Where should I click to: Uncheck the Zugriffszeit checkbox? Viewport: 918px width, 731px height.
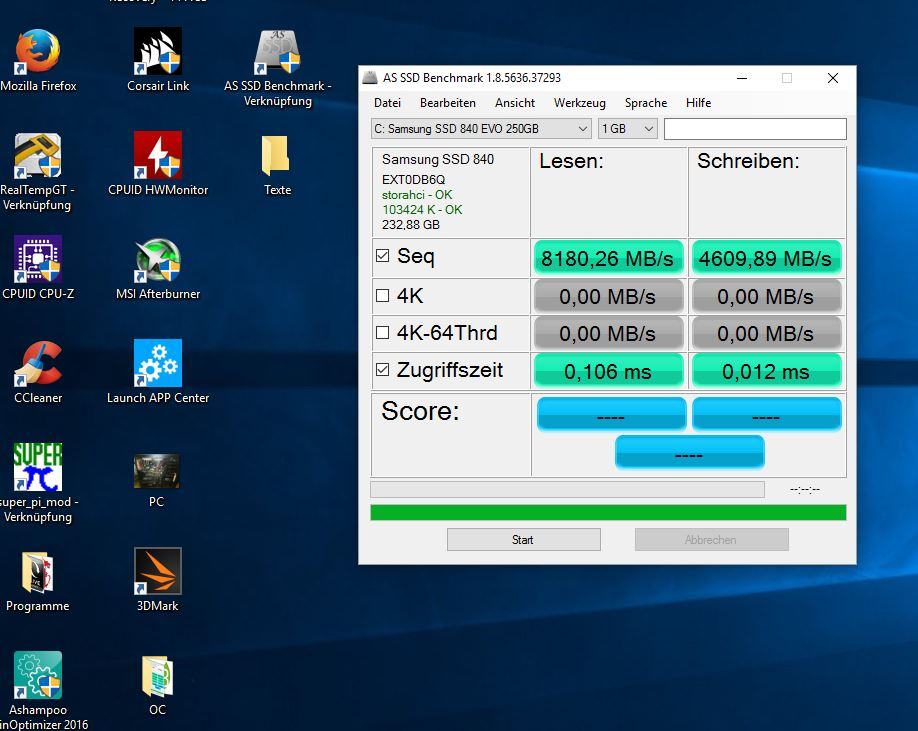(382, 369)
